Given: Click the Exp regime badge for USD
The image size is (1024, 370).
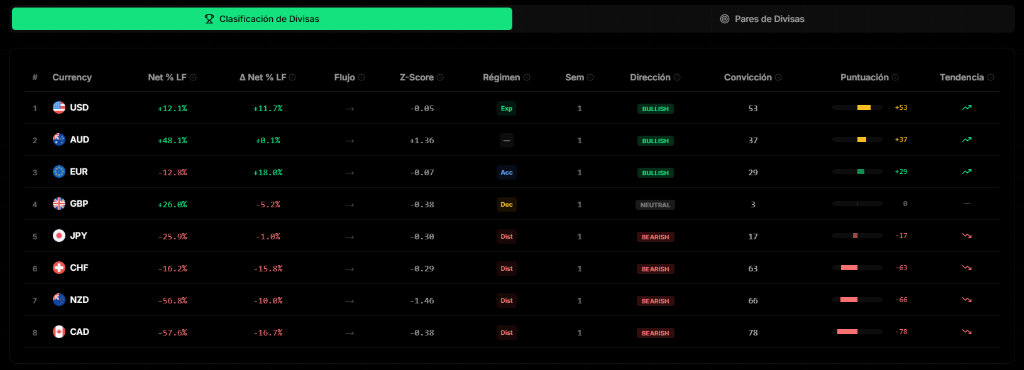Looking at the screenshot, I should tap(507, 108).
